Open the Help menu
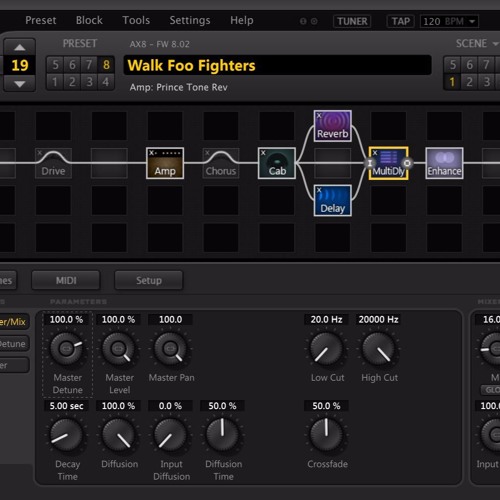Viewport: 500px width, 500px height. (242, 20)
